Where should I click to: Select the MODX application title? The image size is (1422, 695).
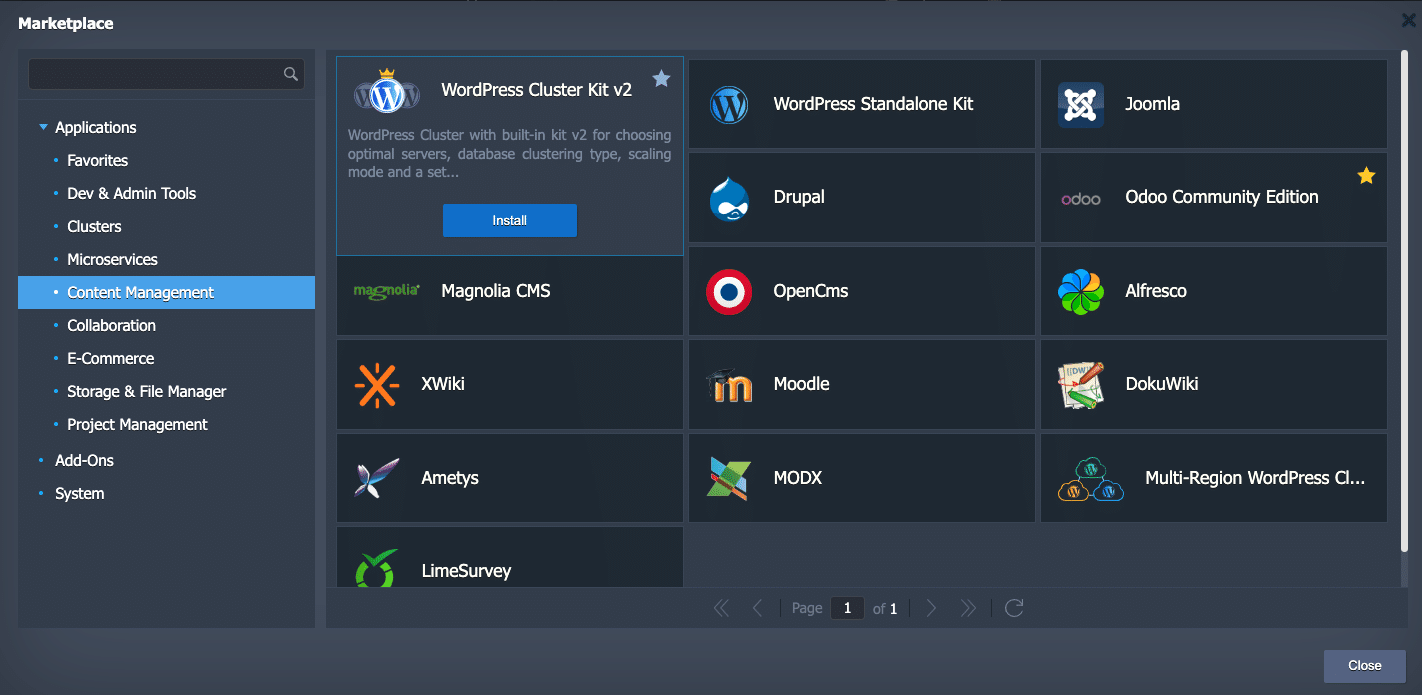(798, 479)
